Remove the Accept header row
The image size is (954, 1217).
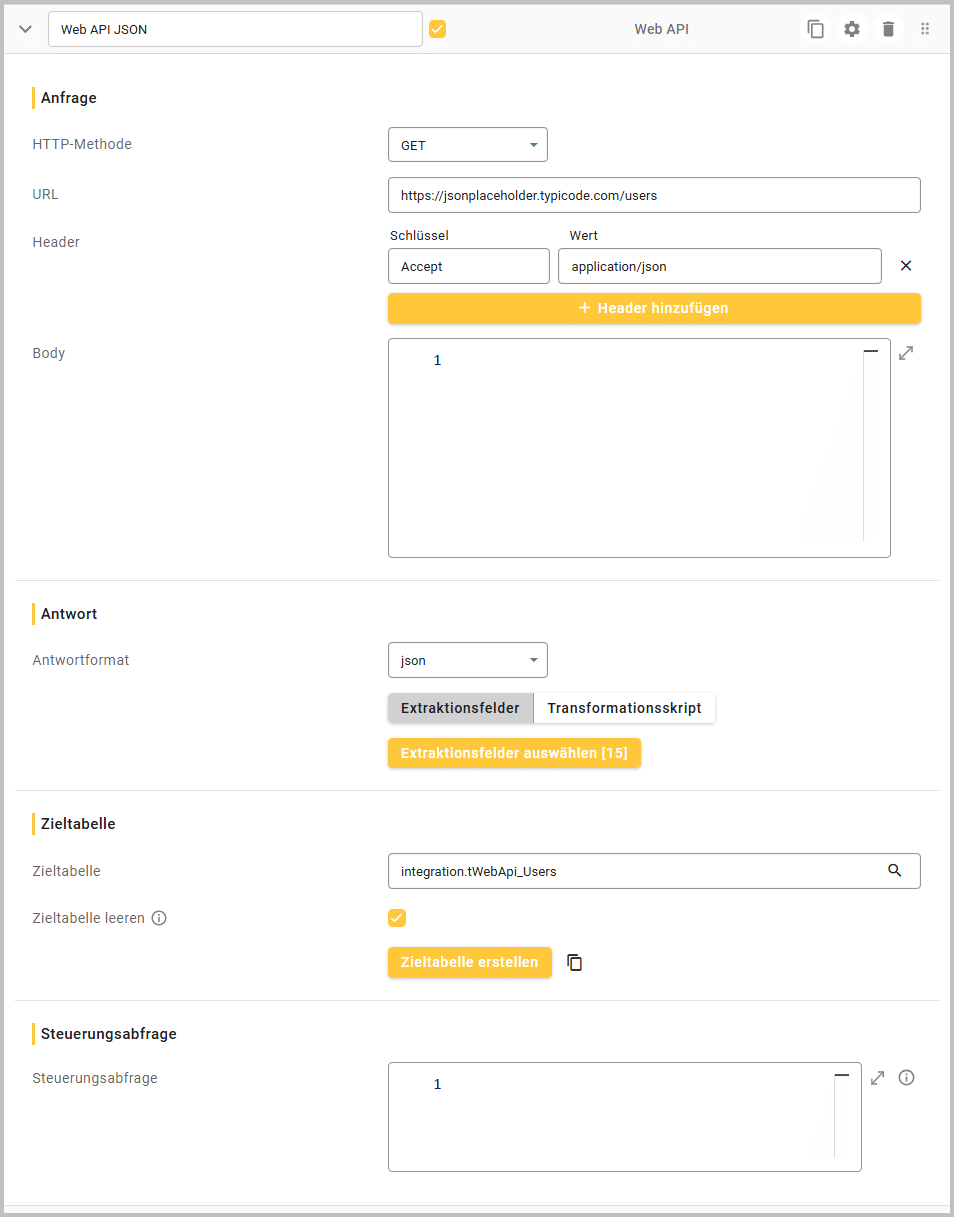(x=906, y=266)
